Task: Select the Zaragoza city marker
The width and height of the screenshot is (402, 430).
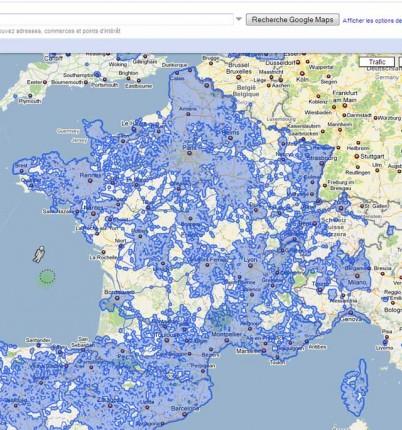Action: [110, 406]
